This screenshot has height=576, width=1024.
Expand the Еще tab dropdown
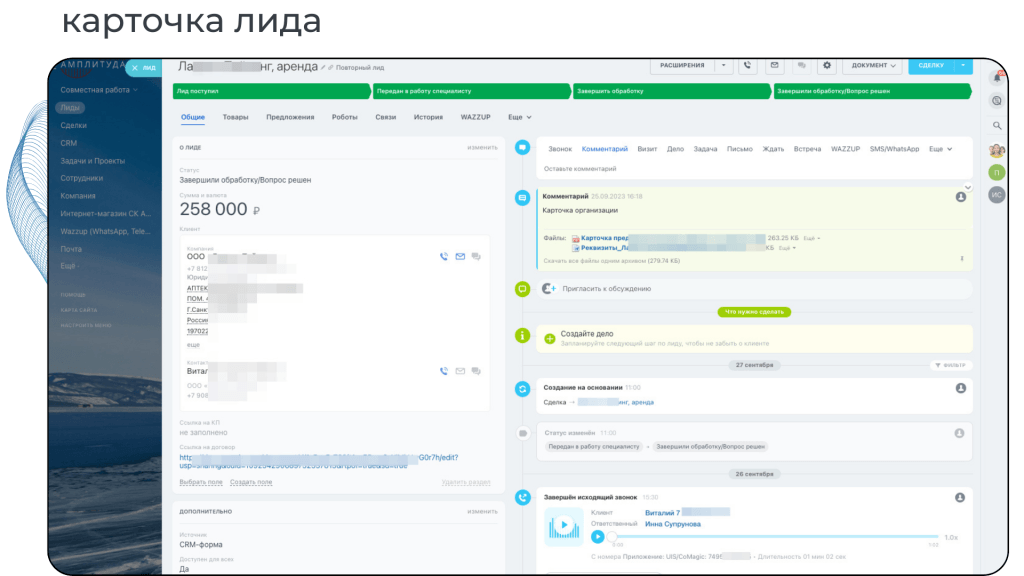click(x=520, y=118)
